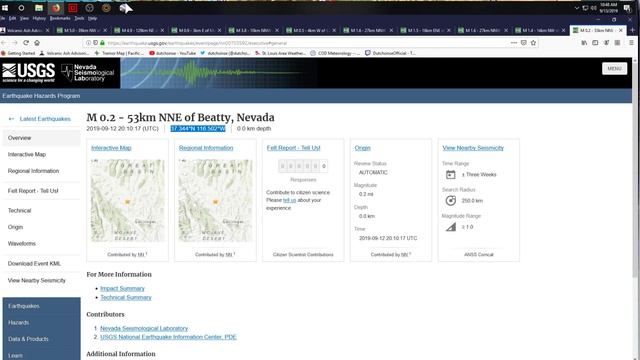Image resolution: width=640 pixels, height=360 pixels.
Task: Switch to the M 1.5 - 18km tab
Action: (426, 30)
